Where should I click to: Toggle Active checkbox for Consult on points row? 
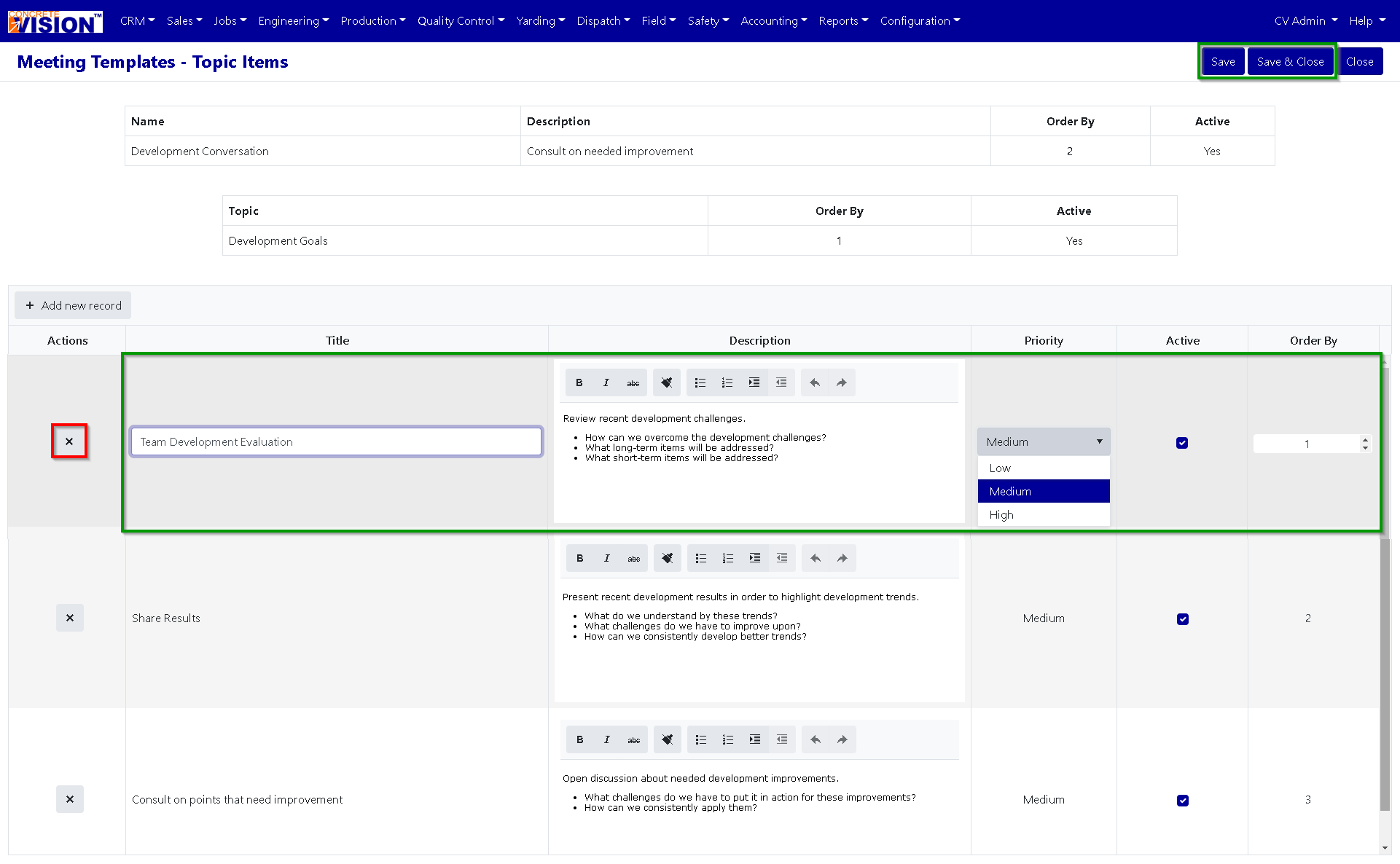point(1182,801)
